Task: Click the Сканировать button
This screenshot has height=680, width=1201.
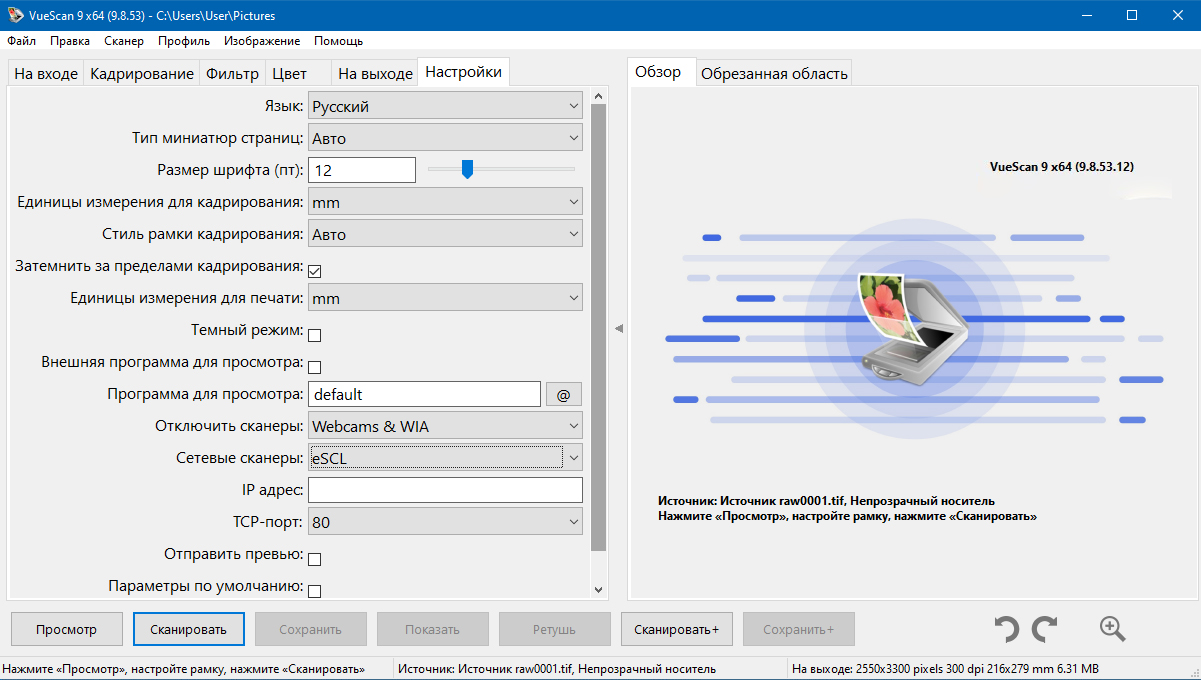Action: [188, 629]
